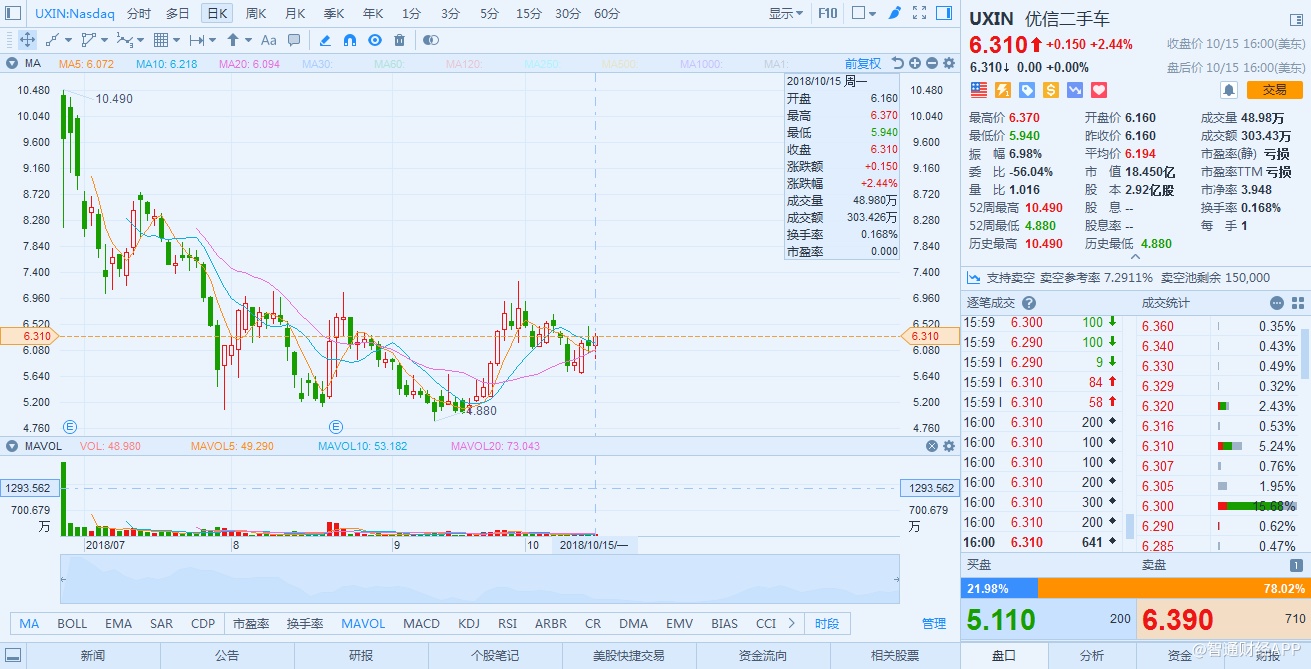Select the speech bubble note tool
The height and width of the screenshot is (669, 1311).
pos(294,40)
